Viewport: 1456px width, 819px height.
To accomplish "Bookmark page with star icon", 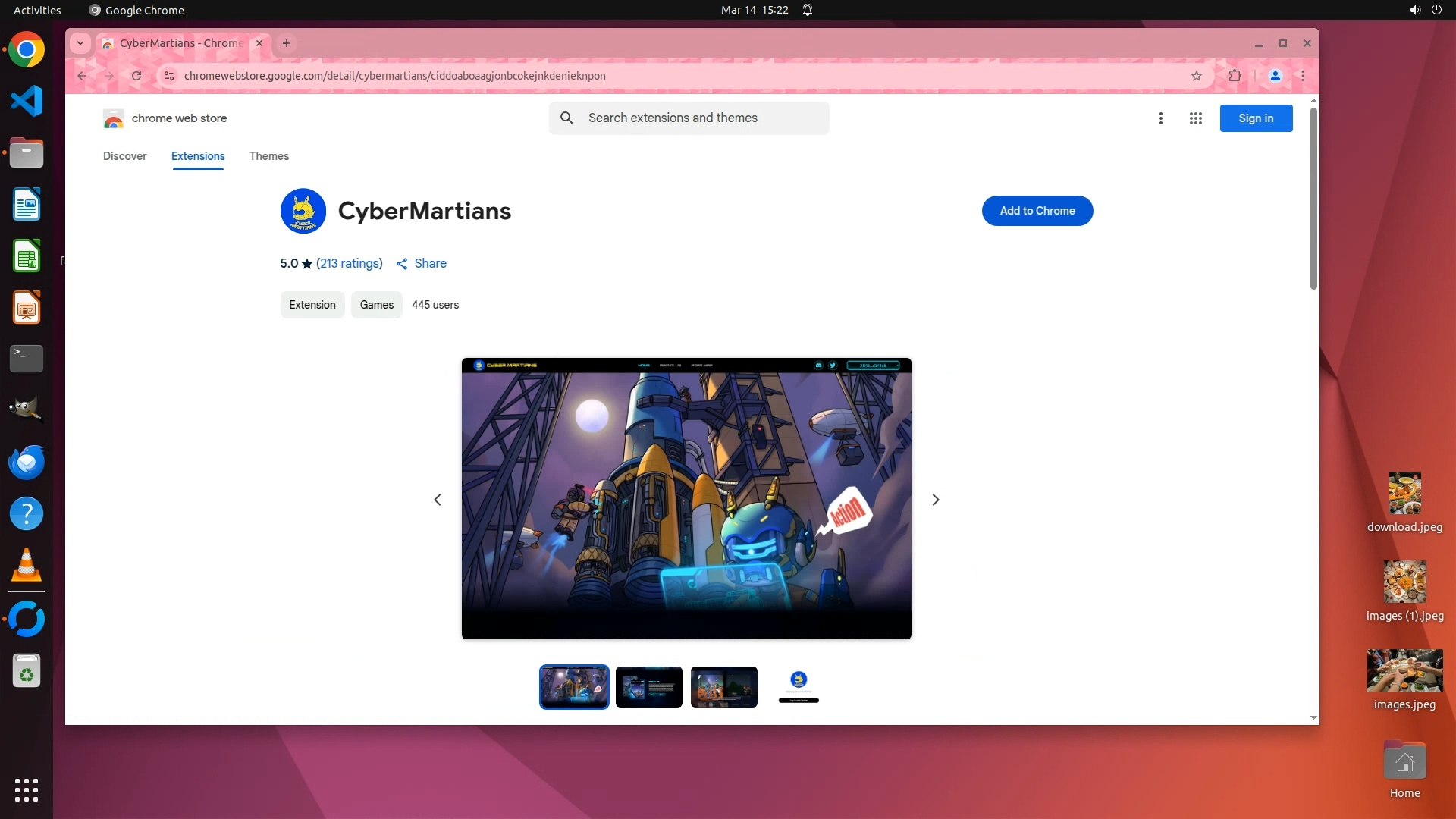I will coord(1197,76).
